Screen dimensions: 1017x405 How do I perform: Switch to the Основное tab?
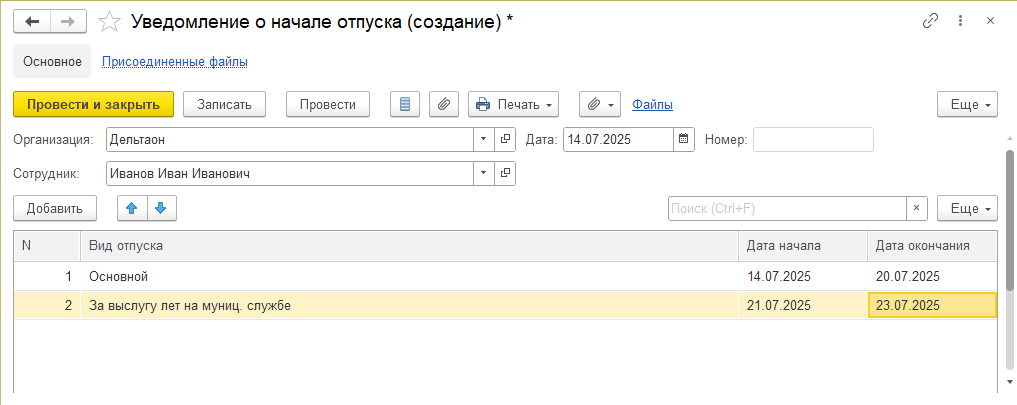(52, 61)
